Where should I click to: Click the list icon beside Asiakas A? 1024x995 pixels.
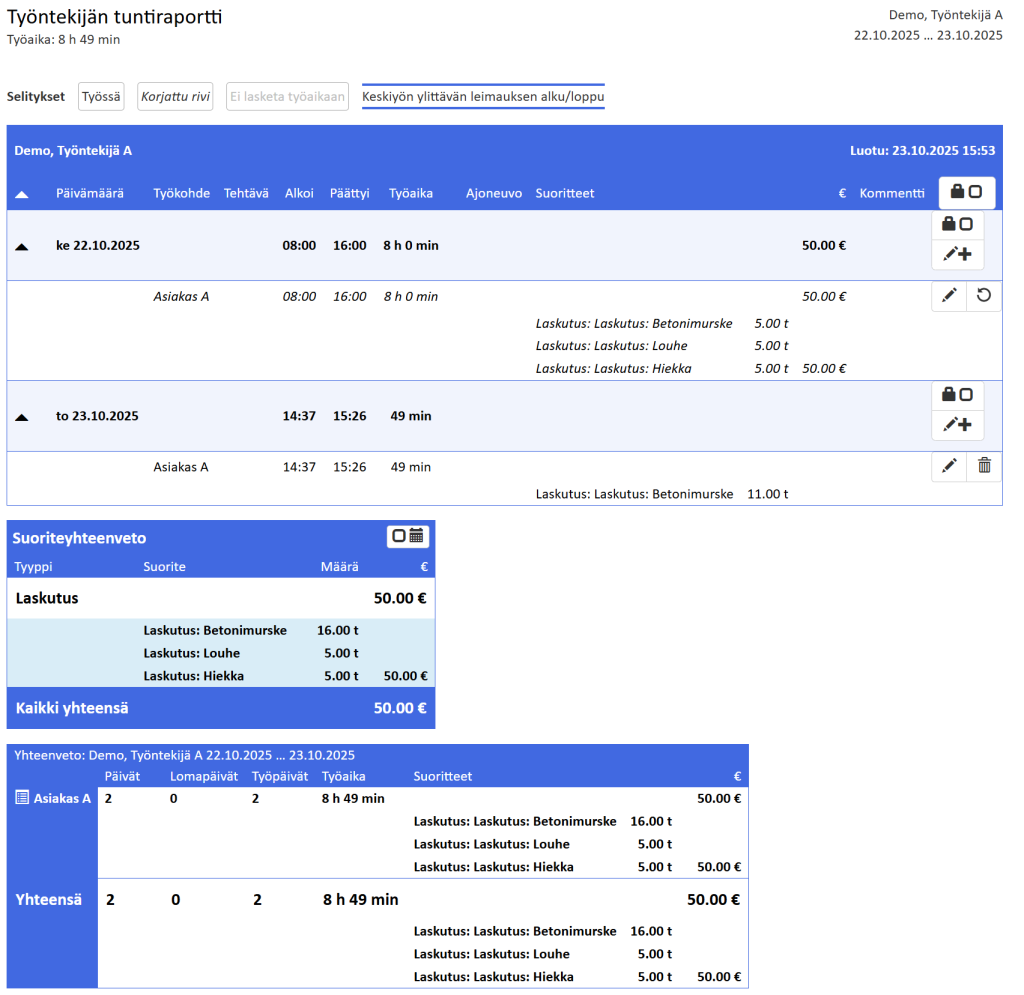click(x=22, y=798)
